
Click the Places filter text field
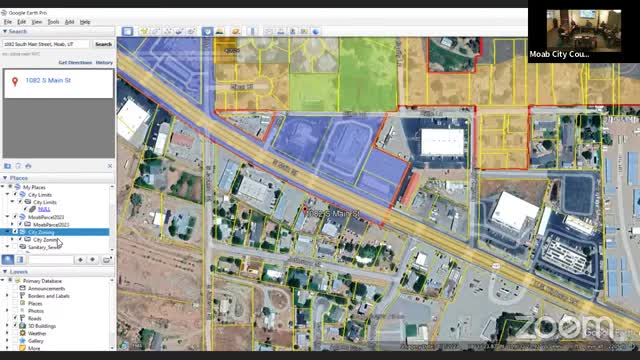(x=51, y=260)
